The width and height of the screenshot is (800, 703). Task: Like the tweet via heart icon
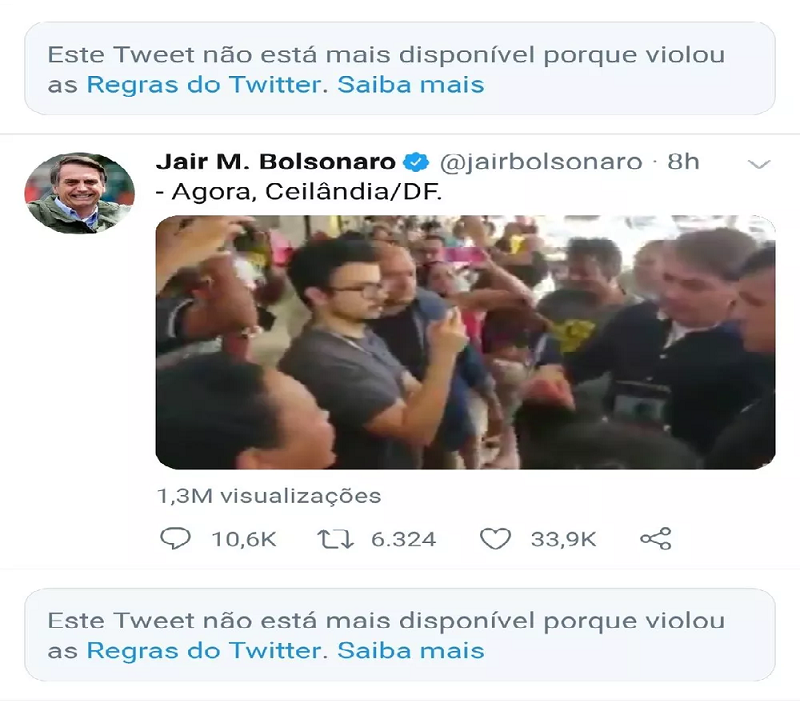[x=495, y=539]
